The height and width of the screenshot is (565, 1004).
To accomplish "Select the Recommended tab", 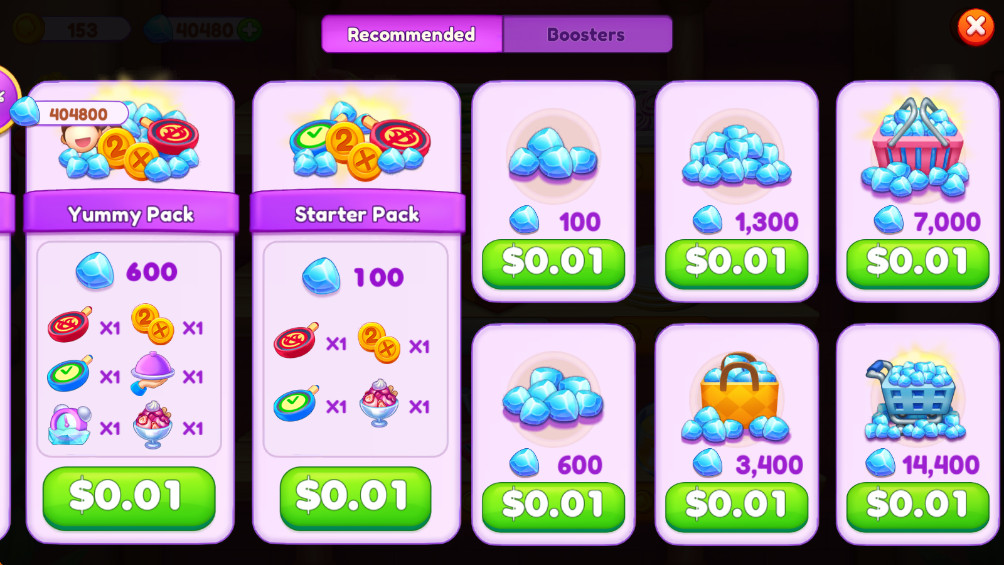I will pyautogui.click(x=412, y=35).
